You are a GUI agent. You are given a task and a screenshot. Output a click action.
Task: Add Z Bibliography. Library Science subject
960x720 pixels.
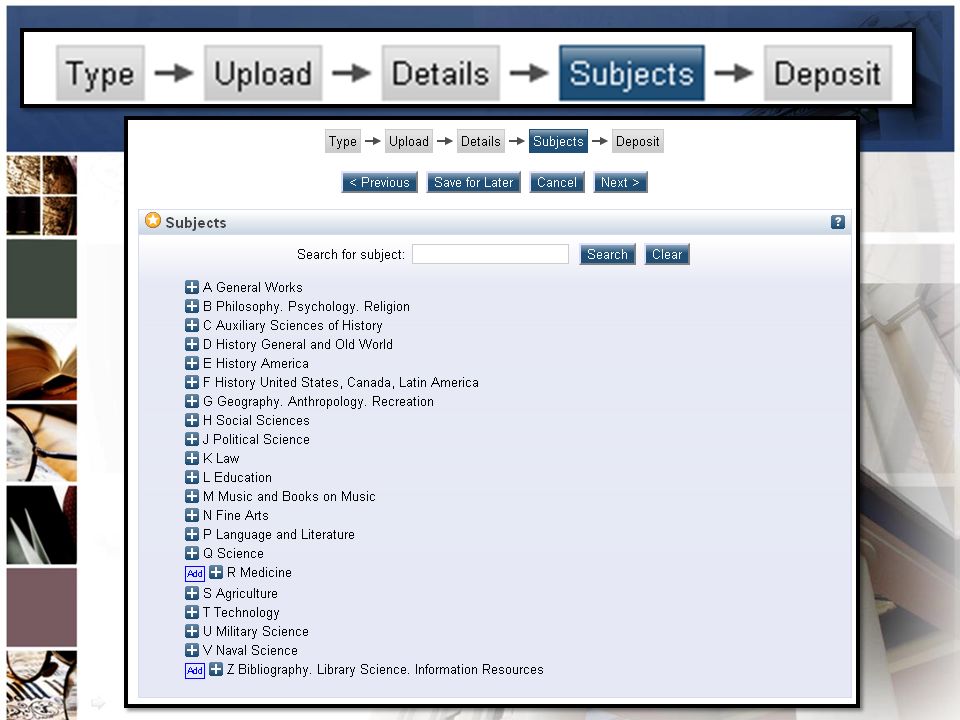[x=195, y=671]
